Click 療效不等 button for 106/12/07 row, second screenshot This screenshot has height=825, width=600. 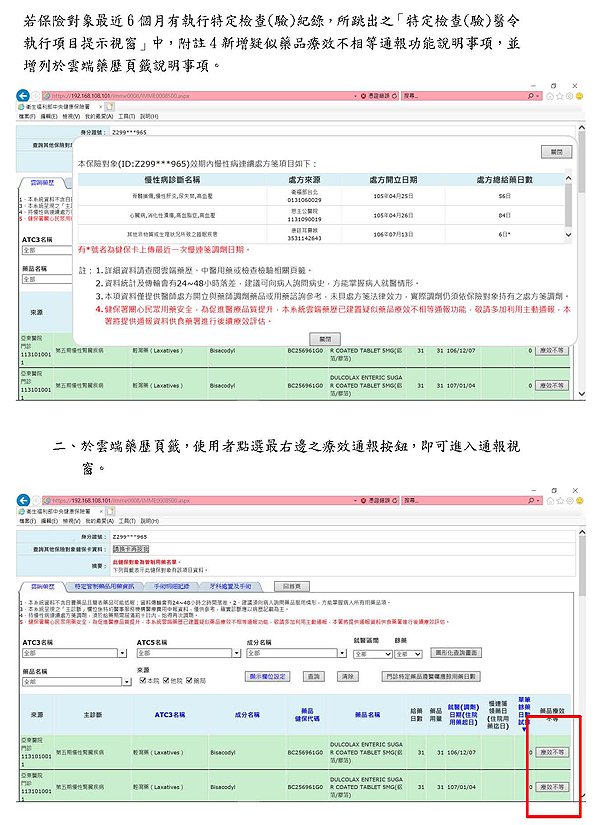[x=552, y=752]
